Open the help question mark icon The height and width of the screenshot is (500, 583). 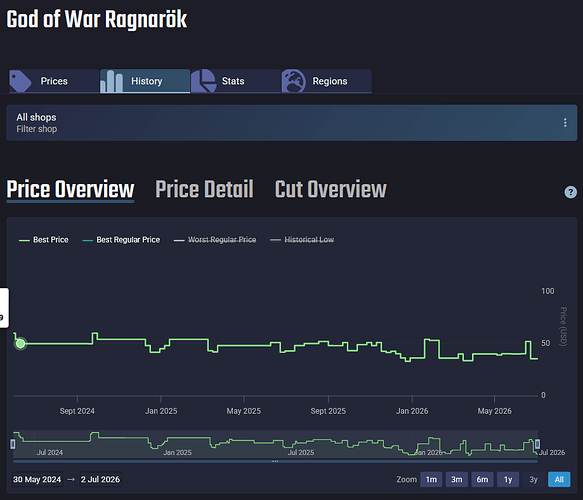[x=570, y=192]
